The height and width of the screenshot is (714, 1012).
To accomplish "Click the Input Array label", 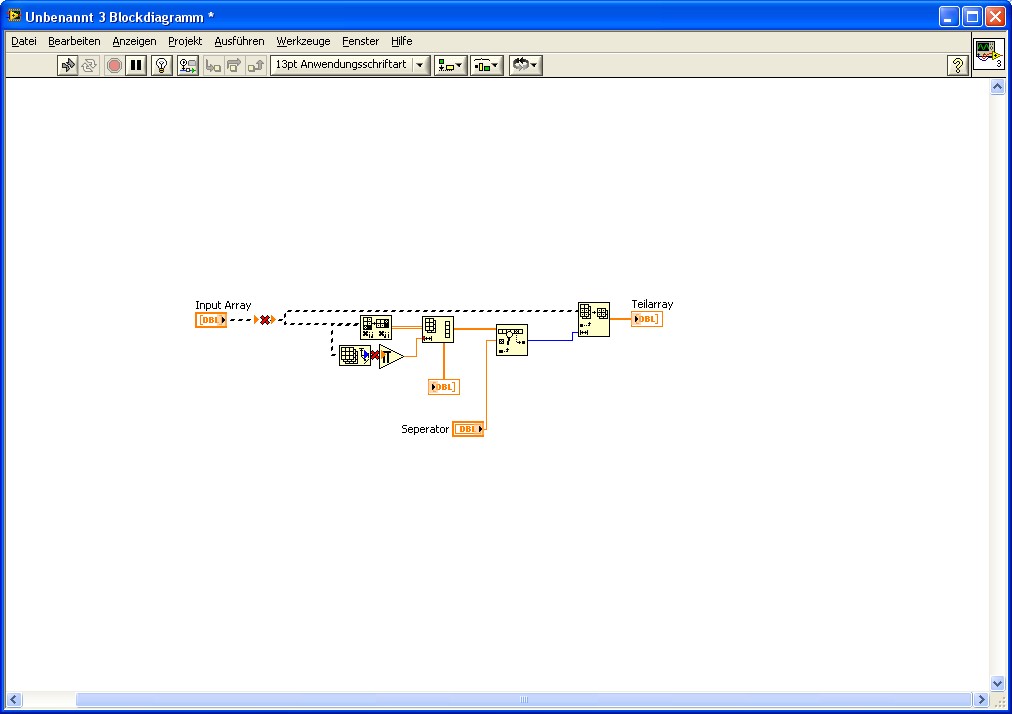I will pyautogui.click(x=223, y=305).
